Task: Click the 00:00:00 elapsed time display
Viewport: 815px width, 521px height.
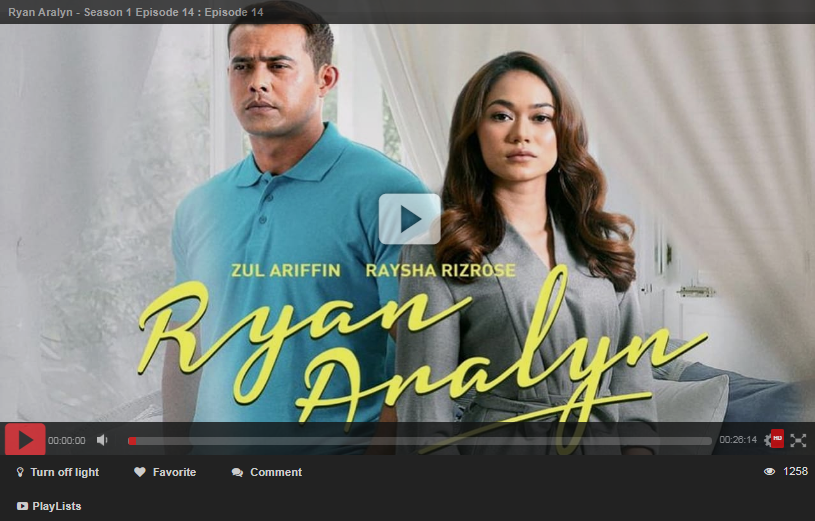Action: point(67,440)
